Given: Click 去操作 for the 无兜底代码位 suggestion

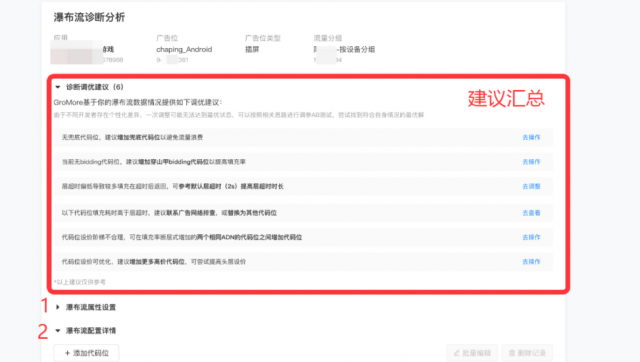Looking at the screenshot, I should point(531,137).
